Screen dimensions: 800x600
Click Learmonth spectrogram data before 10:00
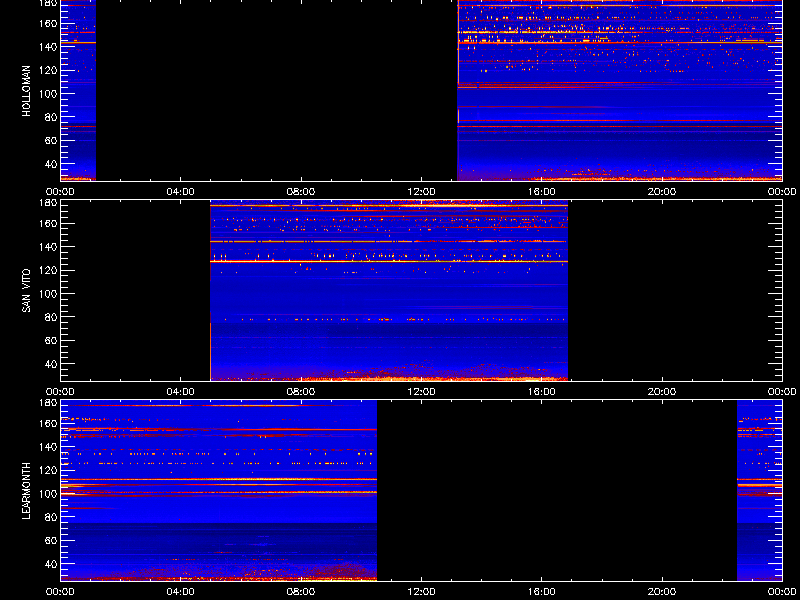(x=219, y=490)
